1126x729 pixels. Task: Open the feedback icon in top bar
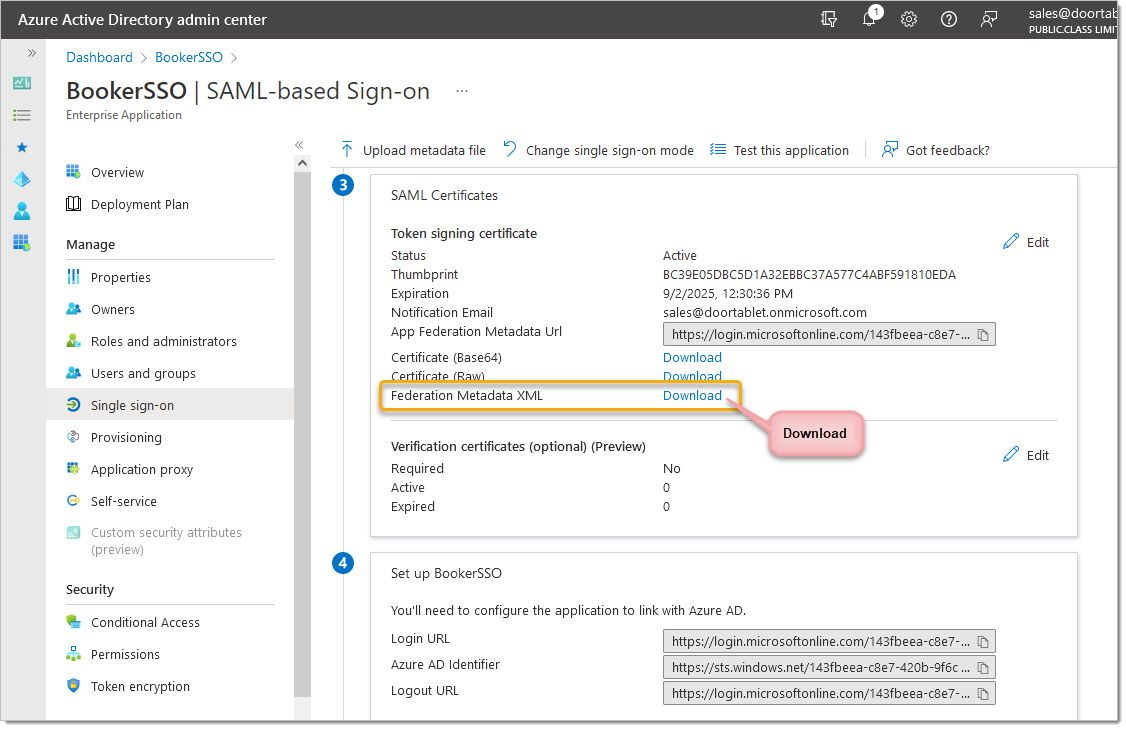(x=989, y=19)
